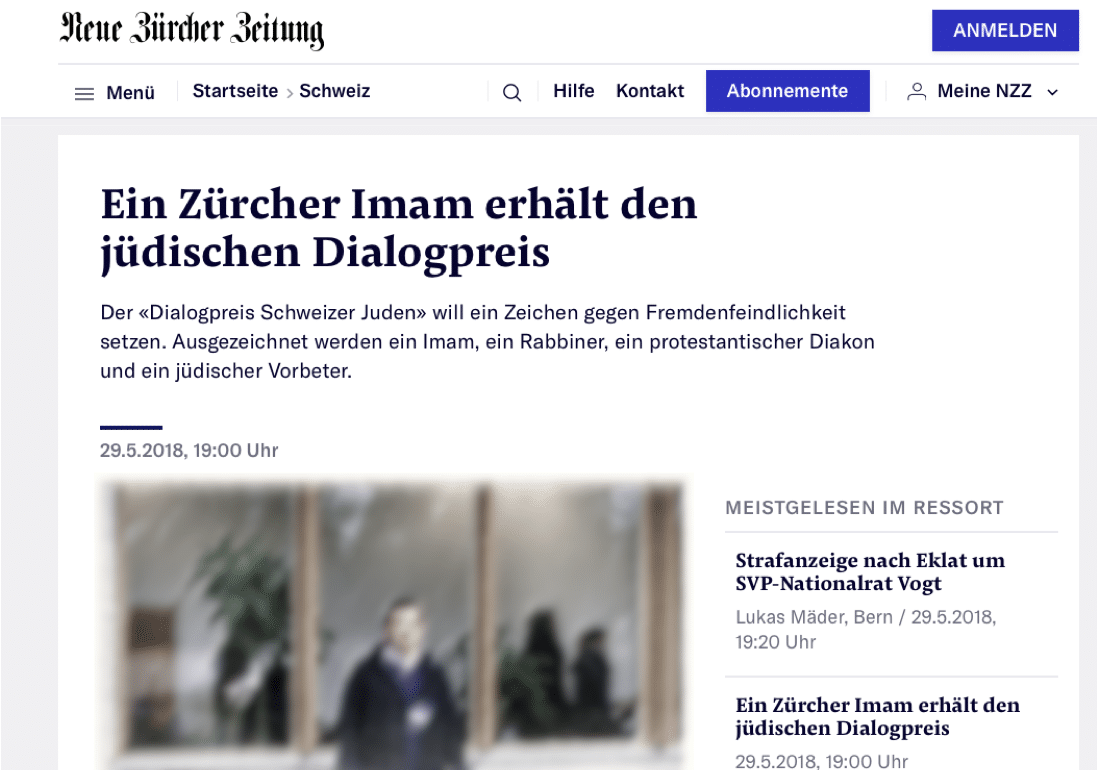Click the breadcrumb arrow after Startseite
The height and width of the screenshot is (770, 1097).
click(289, 93)
